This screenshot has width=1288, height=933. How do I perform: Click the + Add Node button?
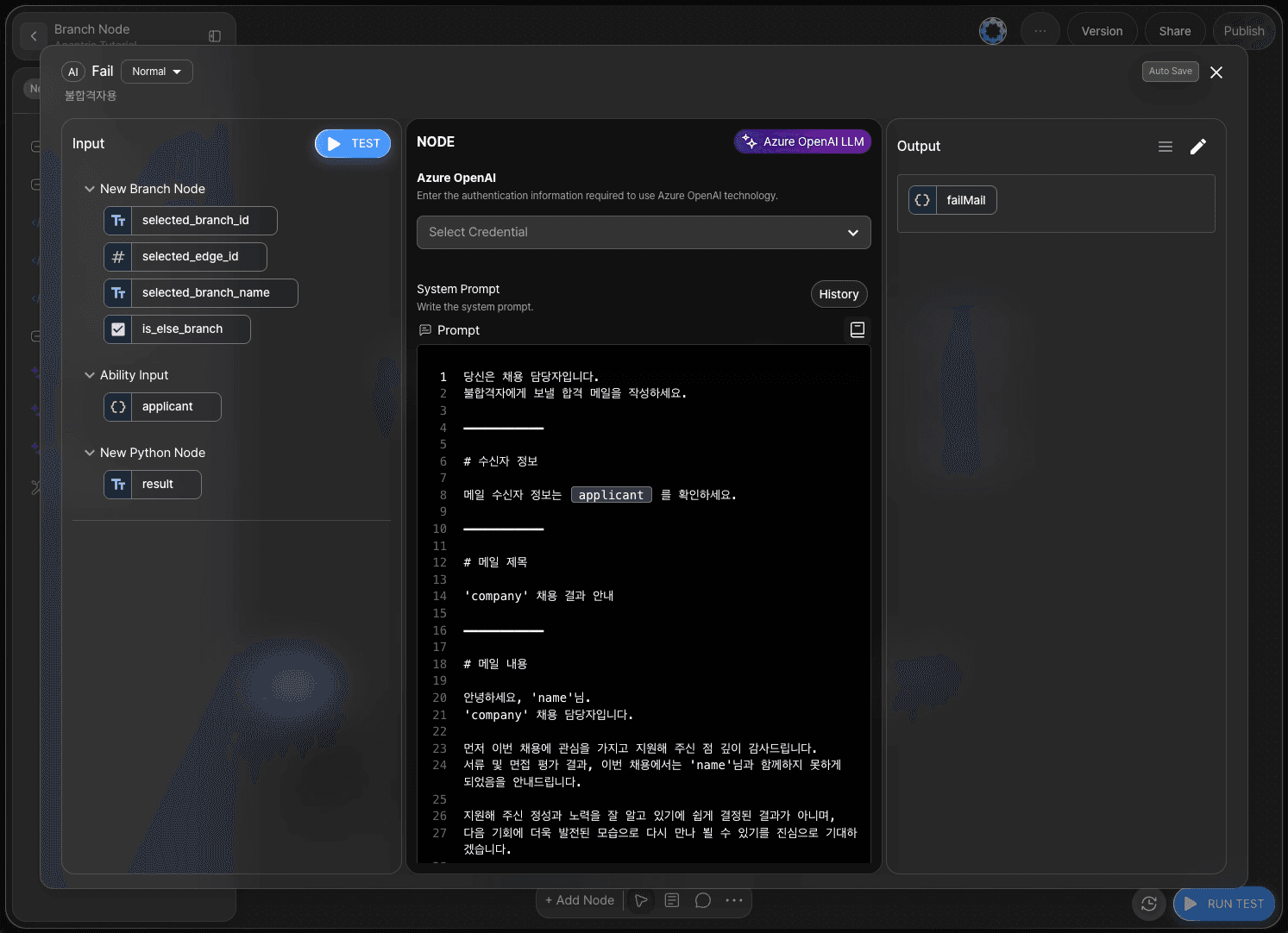coord(580,900)
